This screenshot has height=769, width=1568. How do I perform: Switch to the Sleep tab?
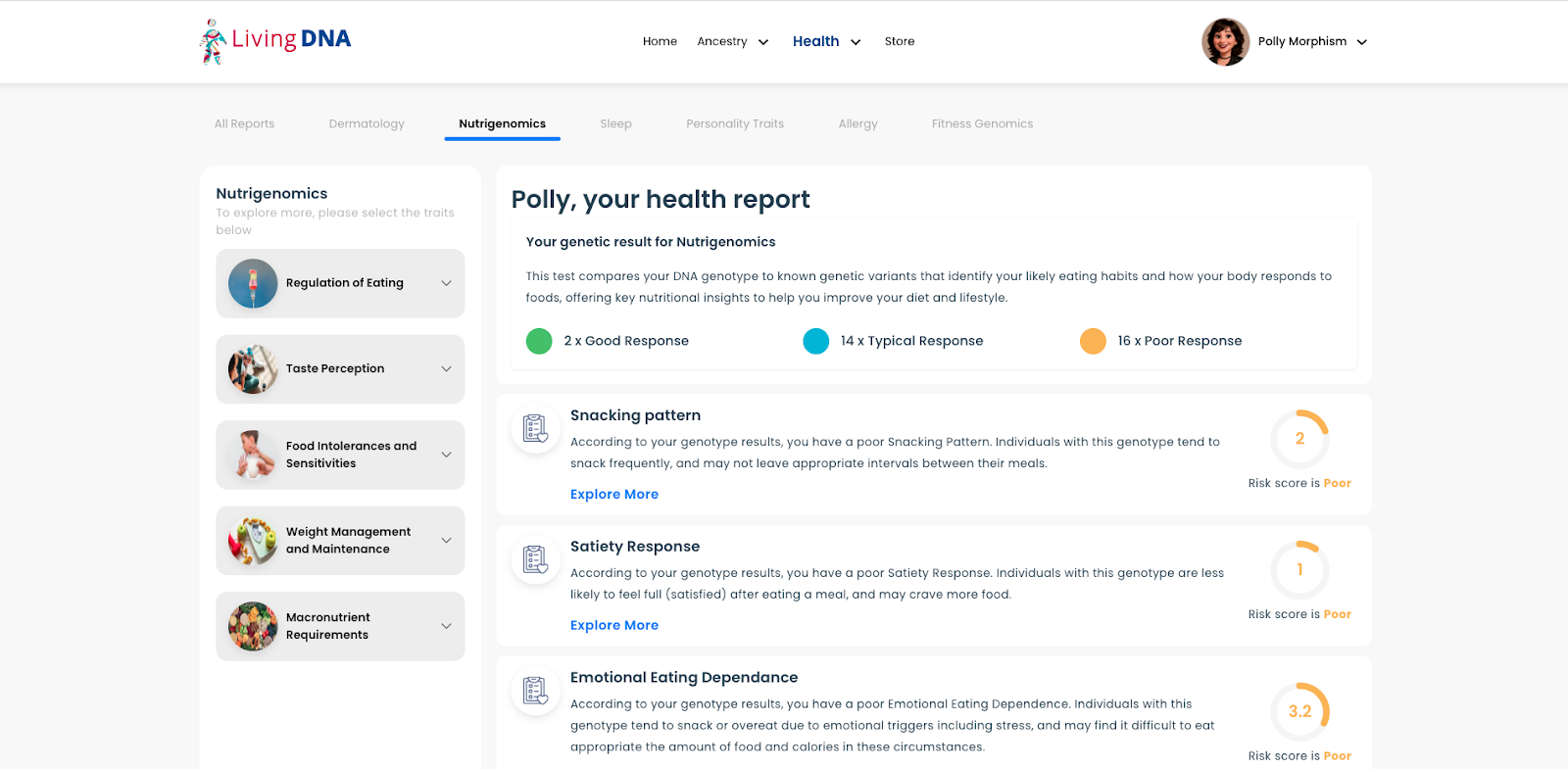pos(615,123)
